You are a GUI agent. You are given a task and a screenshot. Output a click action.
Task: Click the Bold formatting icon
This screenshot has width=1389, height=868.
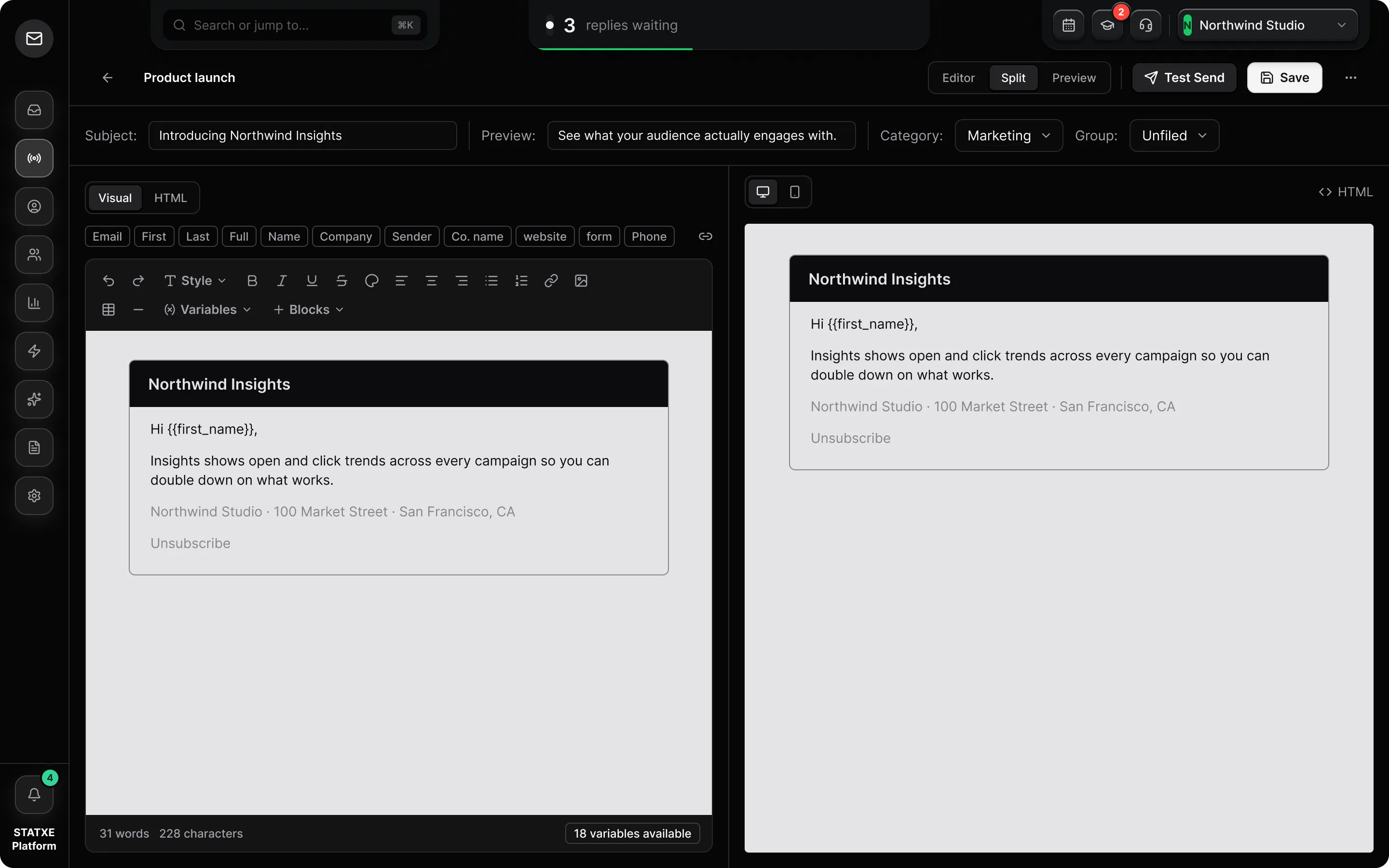pyautogui.click(x=252, y=281)
